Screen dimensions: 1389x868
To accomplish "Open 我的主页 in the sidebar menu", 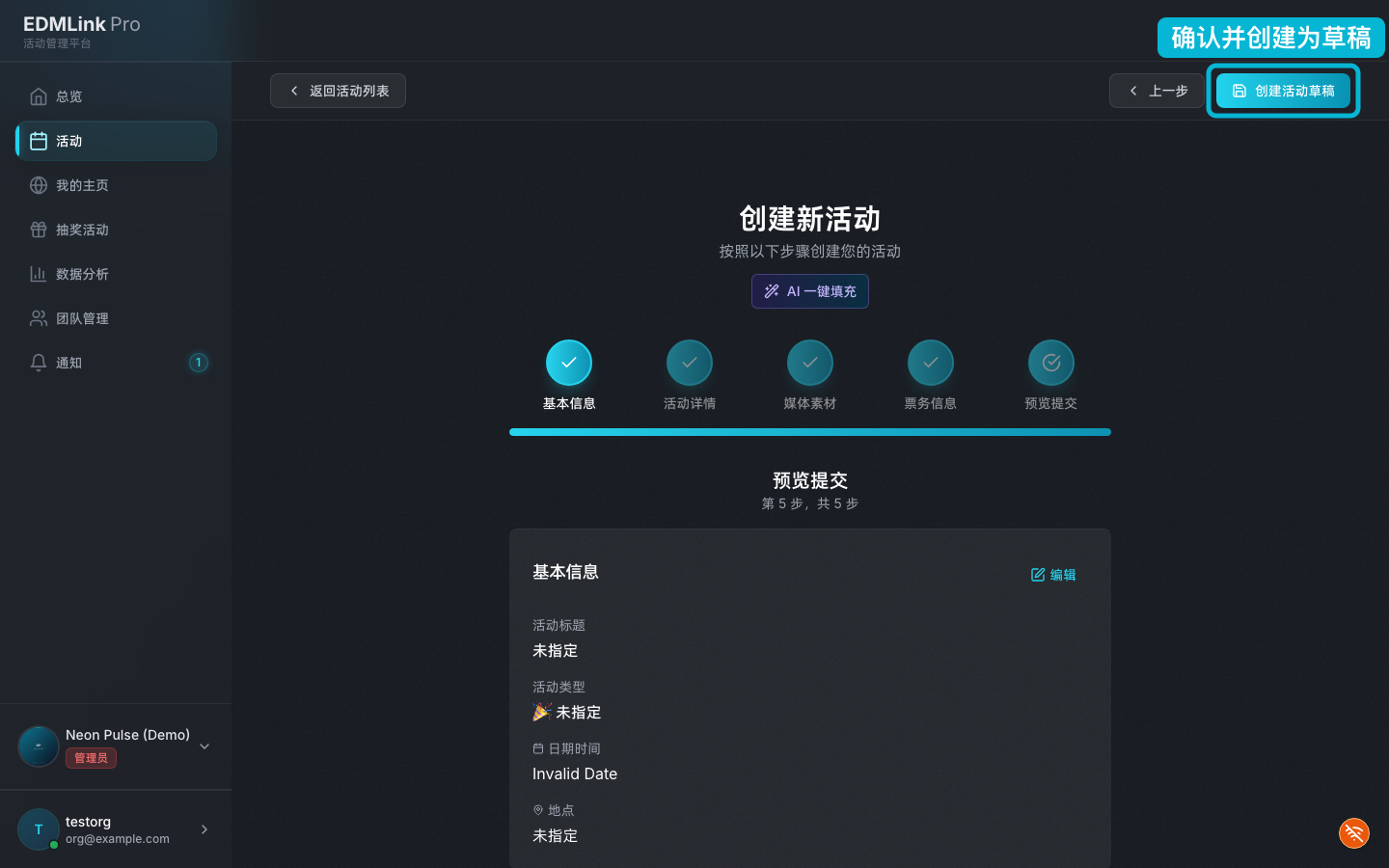I will [x=116, y=185].
